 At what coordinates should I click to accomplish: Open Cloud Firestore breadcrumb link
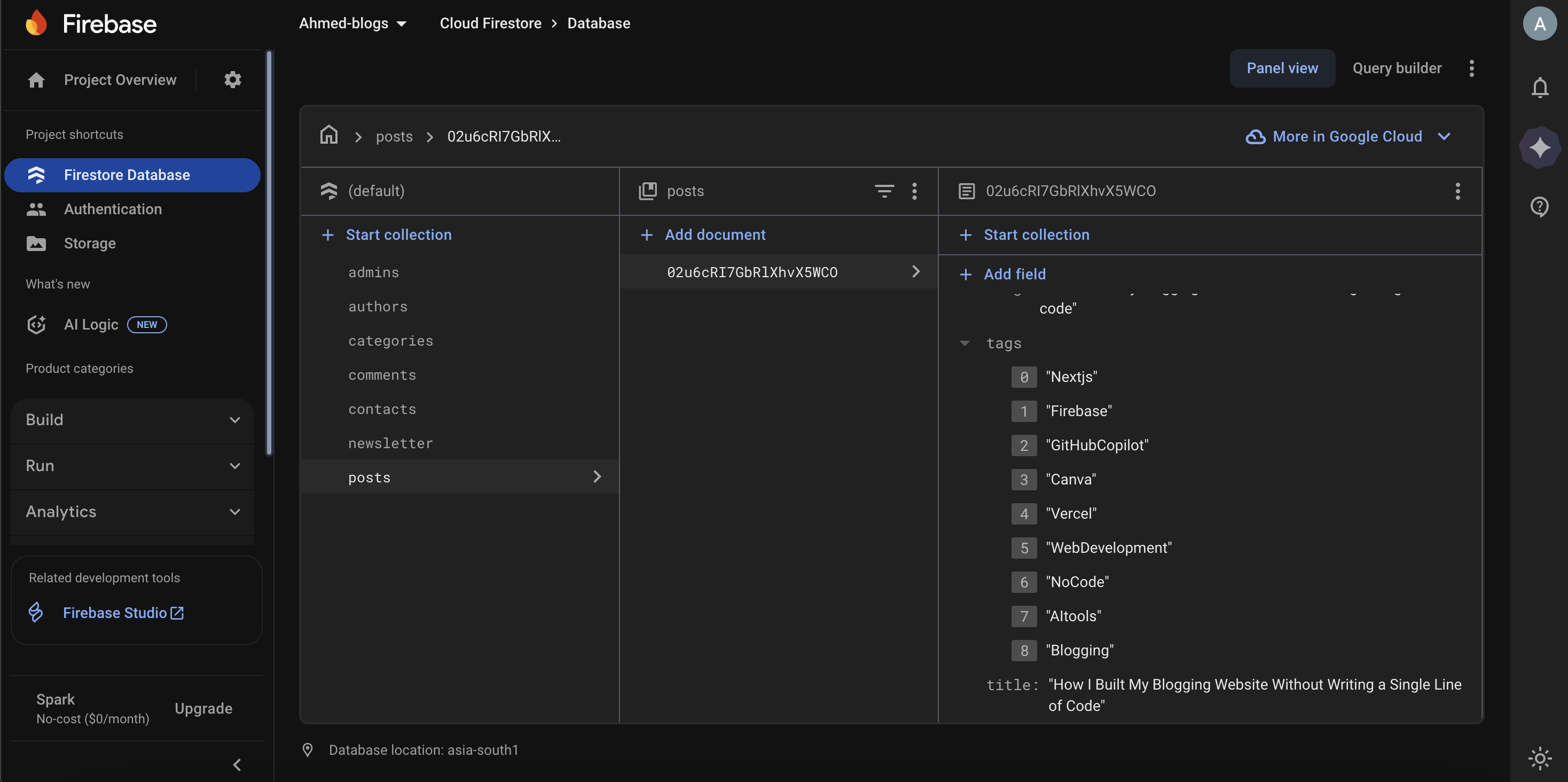coord(491,23)
